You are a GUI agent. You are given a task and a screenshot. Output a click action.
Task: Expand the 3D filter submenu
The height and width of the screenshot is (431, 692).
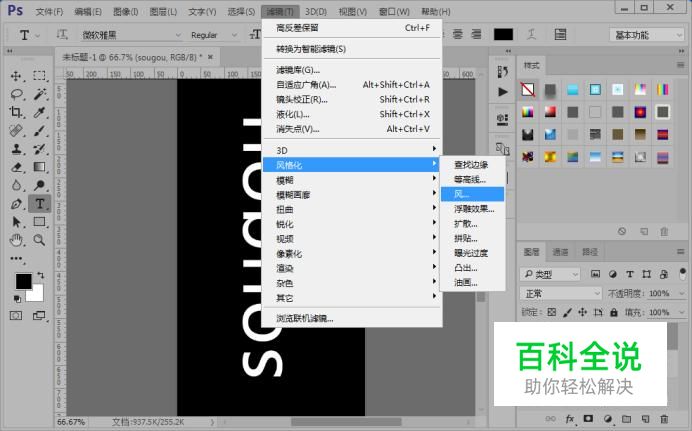(352, 150)
